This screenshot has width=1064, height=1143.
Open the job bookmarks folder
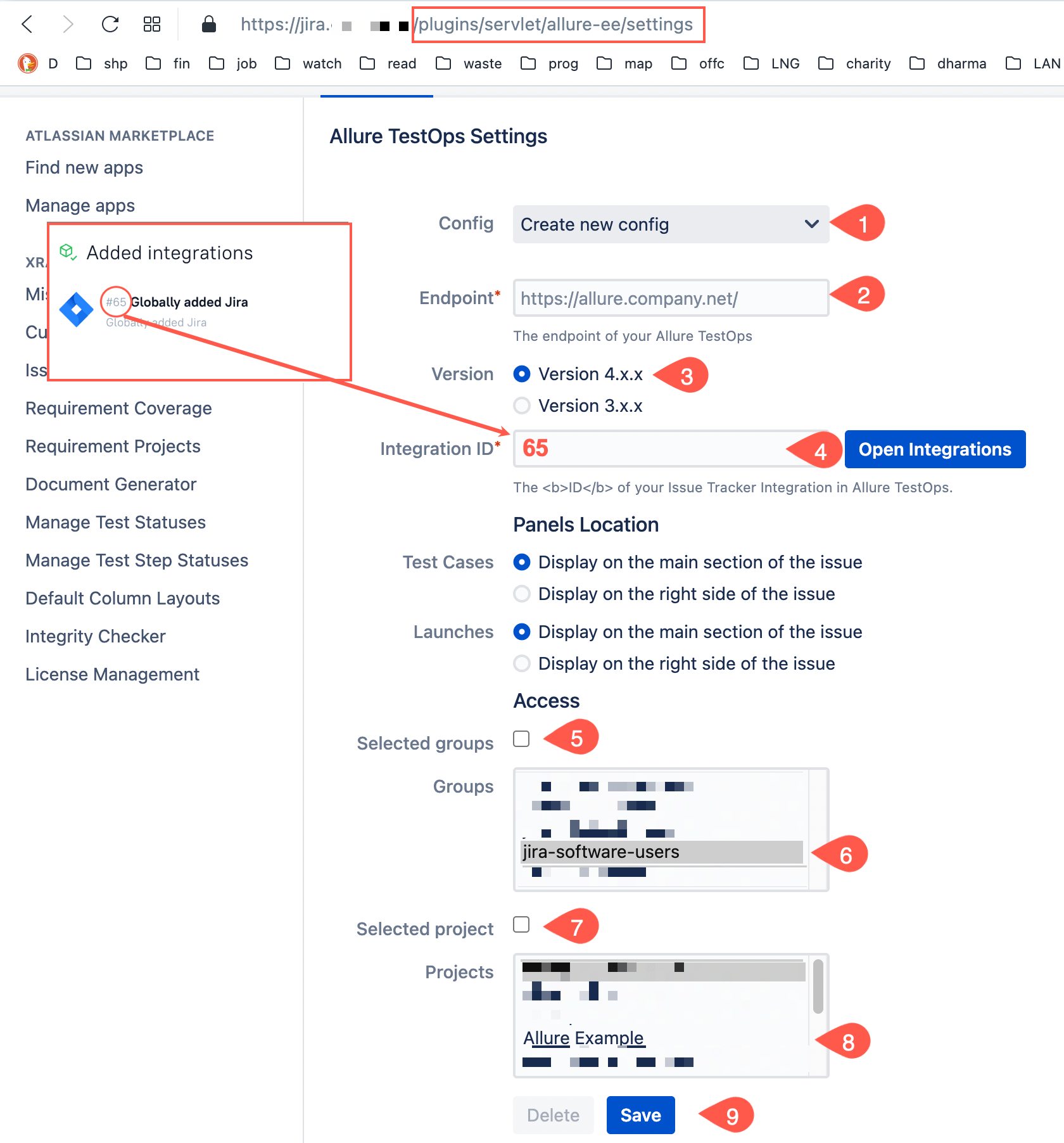(233, 63)
